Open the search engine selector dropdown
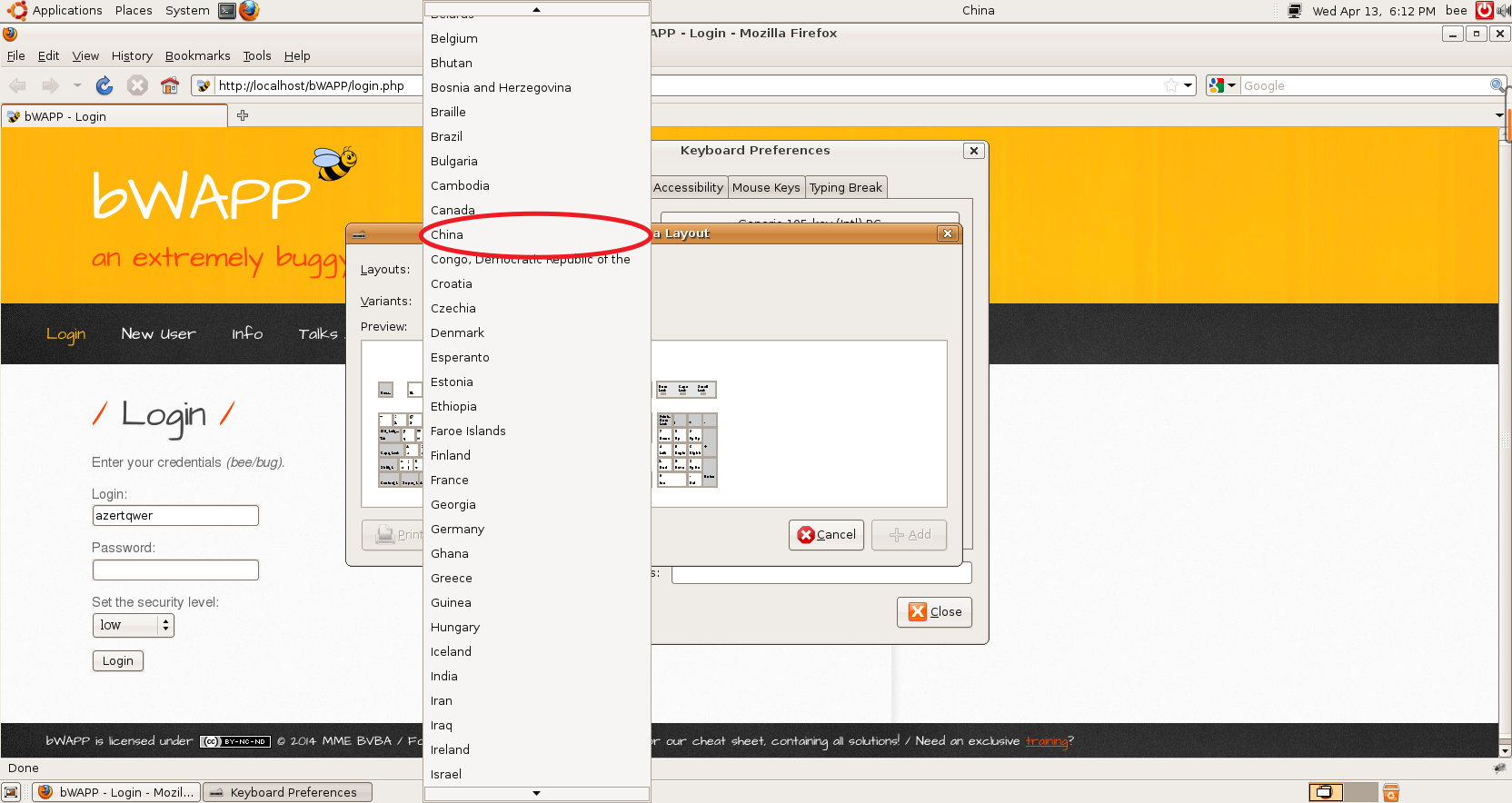This screenshot has height=803, width=1512. (x=1223, y=85)
